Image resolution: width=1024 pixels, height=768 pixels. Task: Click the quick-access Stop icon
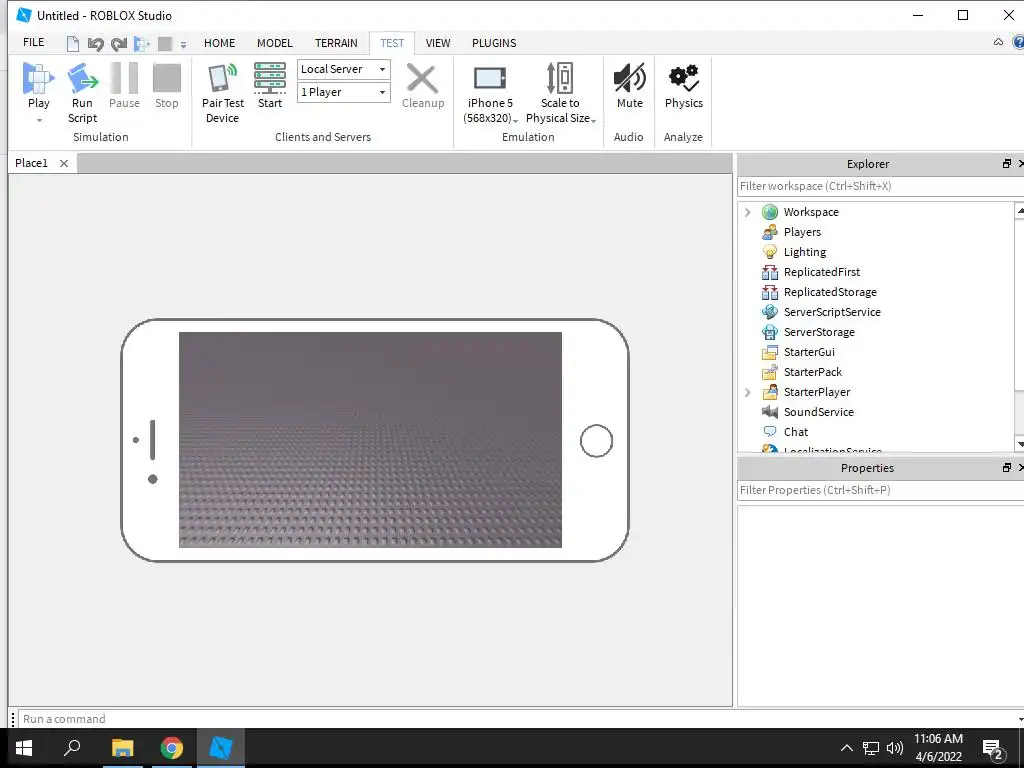pos(165,44)
